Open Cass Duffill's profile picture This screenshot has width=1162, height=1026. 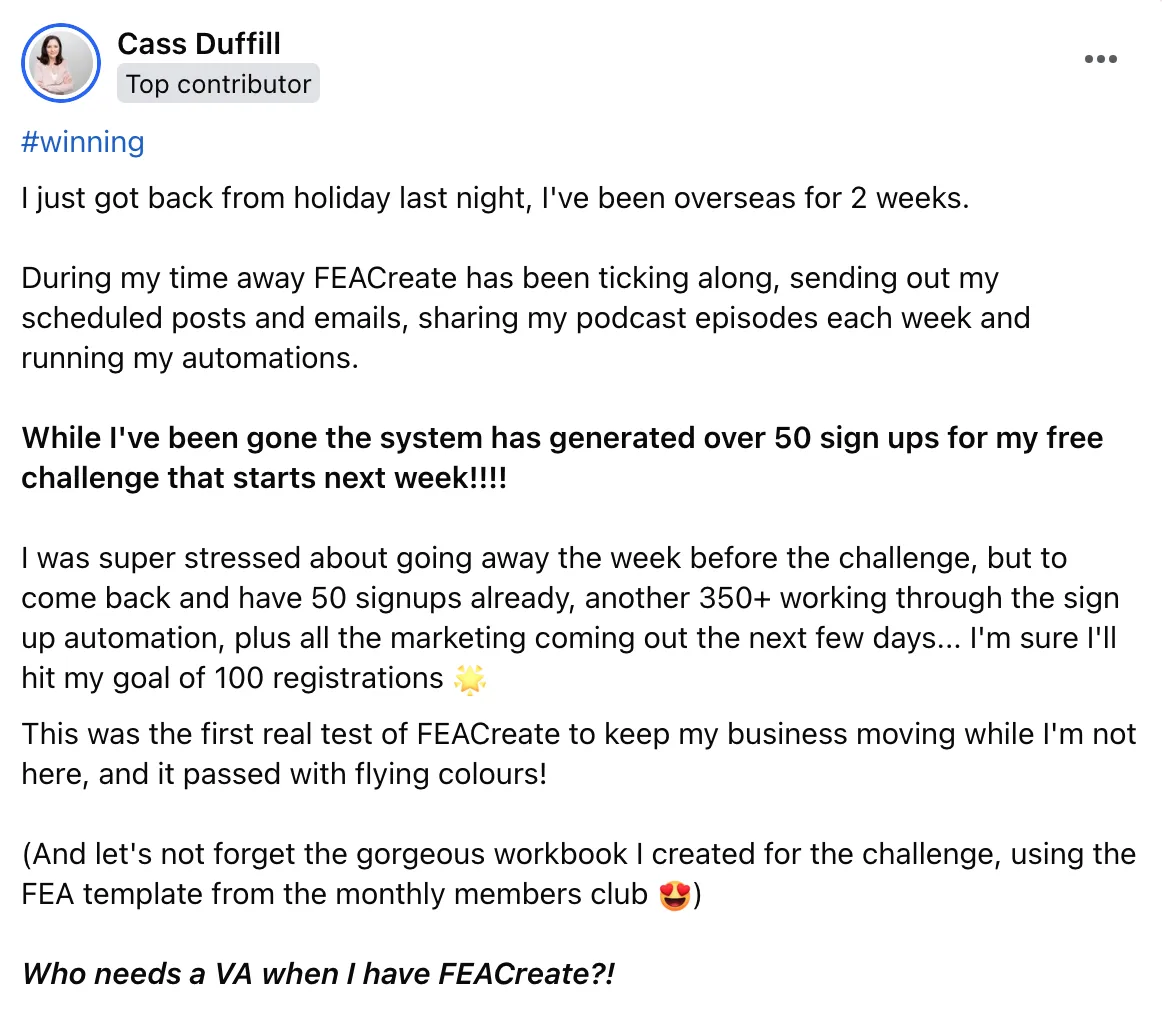61,63
